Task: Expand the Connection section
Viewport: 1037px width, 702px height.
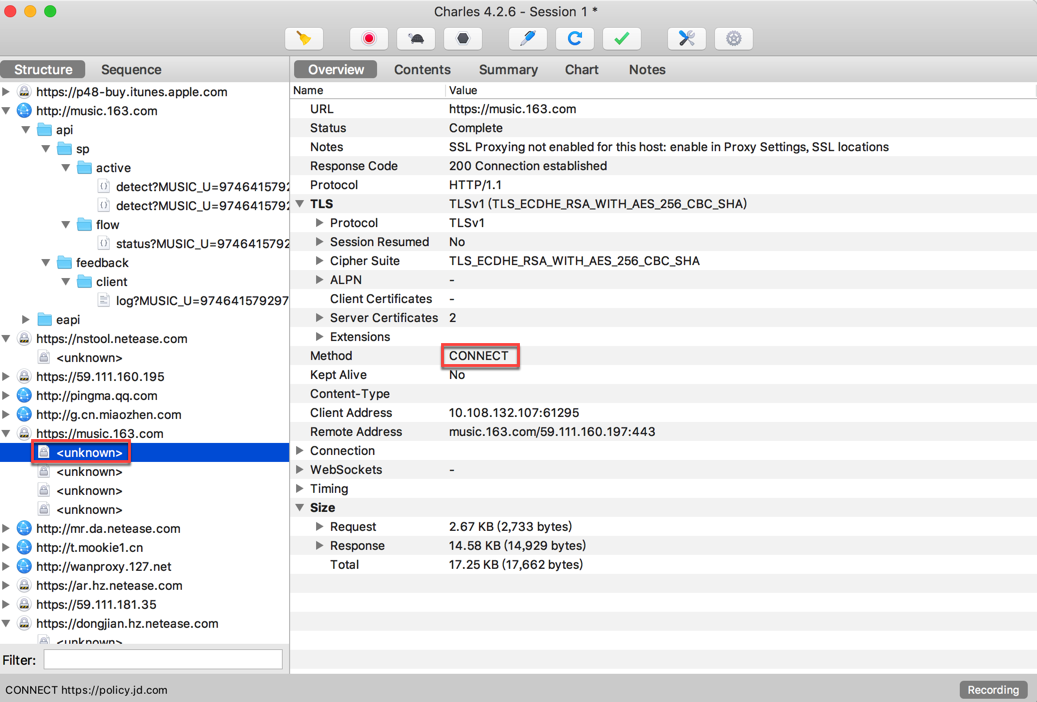Action: pos(300,451)
